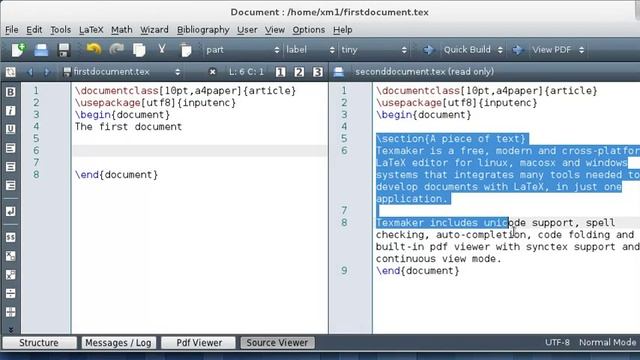Align text right using the sidebar icon
640x360 pixels.
pos(11,186)
